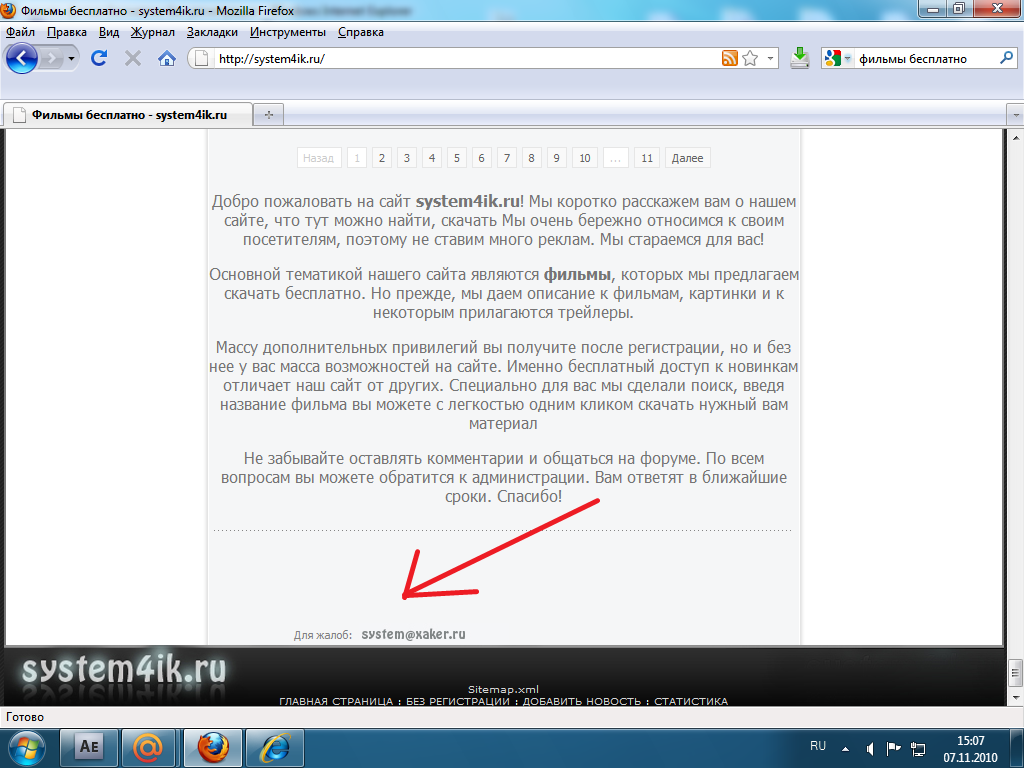Open the Инструменты menu

[x=287, y=32]
